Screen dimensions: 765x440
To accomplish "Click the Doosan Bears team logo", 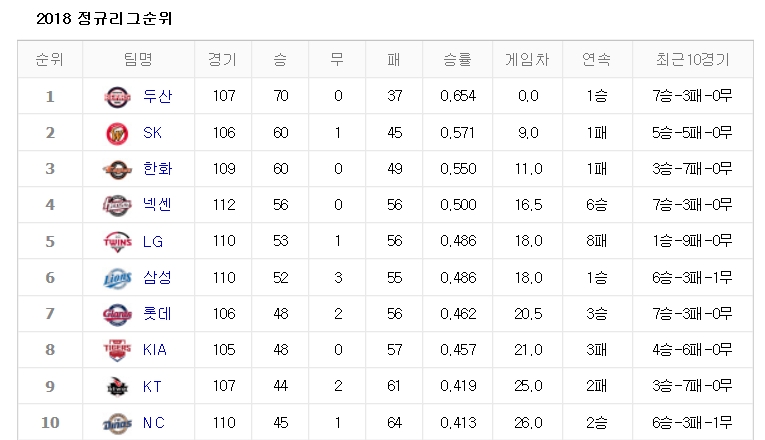I will click(x=117, y=97).
